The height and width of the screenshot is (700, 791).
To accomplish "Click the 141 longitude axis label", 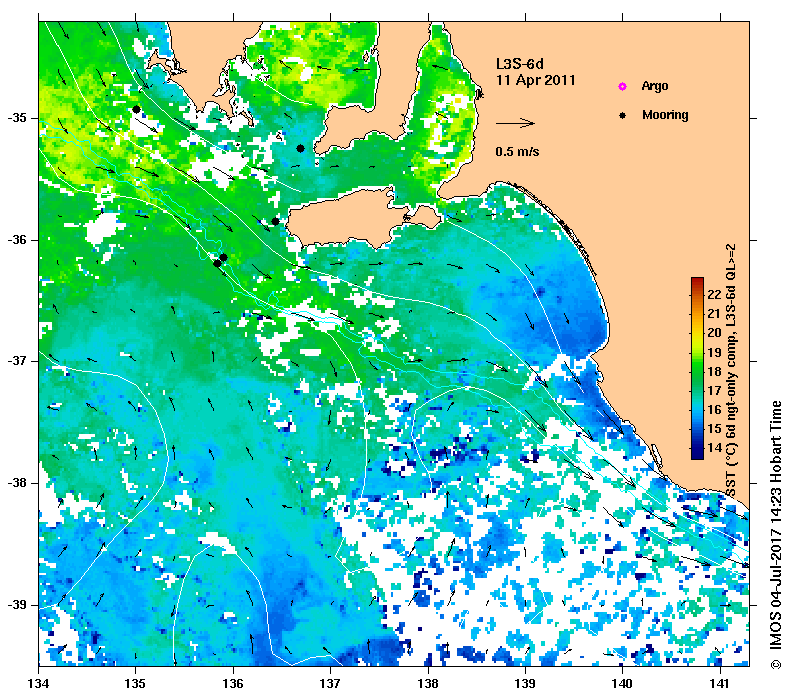I will 720,684.
